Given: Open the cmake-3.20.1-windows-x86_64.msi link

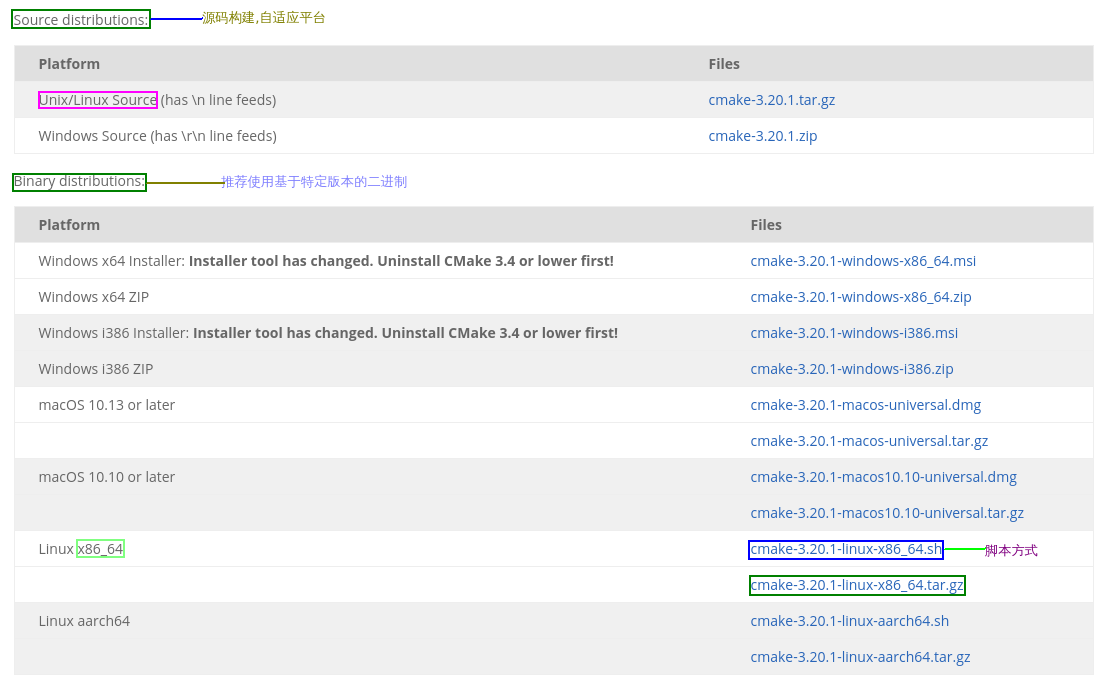Looking at the screenshot, I should [x=862, y=261].
